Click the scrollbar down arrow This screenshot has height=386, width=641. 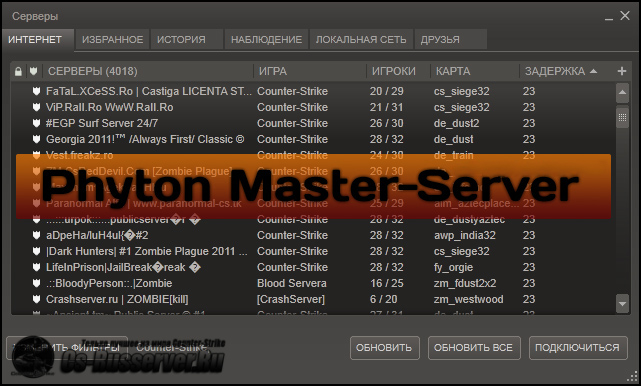[622, 304]
